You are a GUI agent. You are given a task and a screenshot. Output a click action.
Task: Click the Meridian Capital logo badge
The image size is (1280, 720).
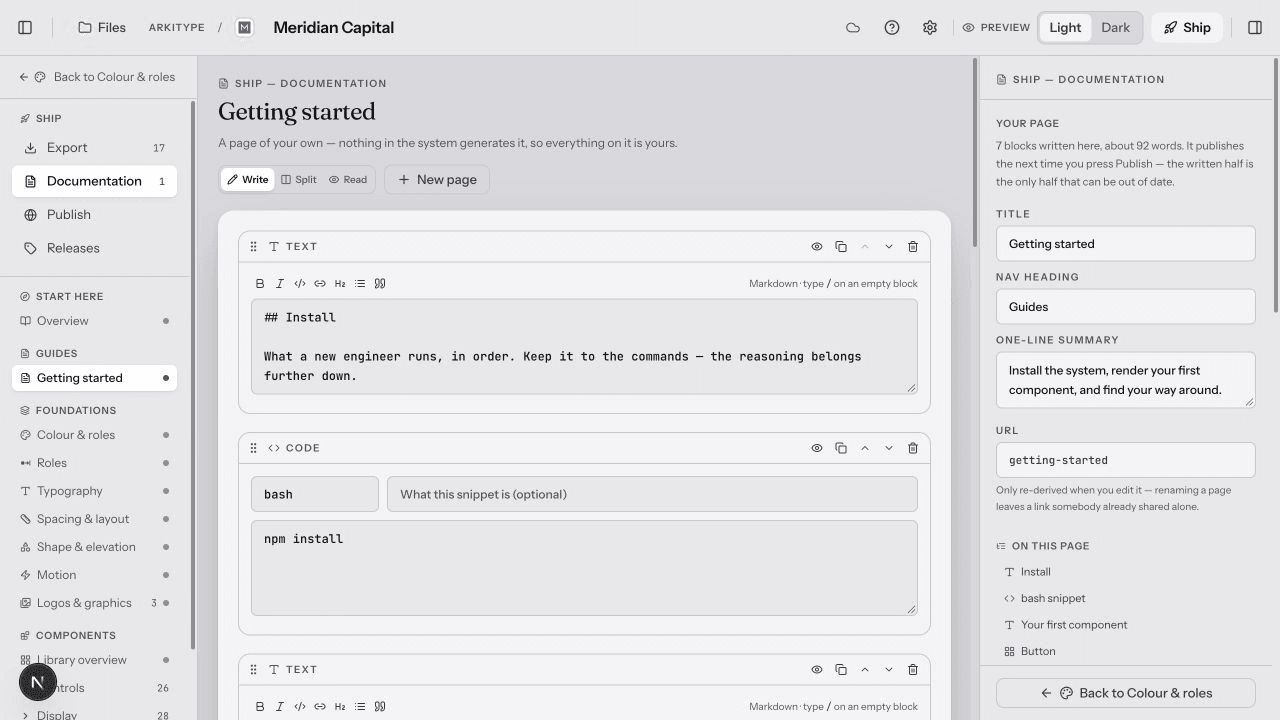pyautogui.click(x=245, y=28)
